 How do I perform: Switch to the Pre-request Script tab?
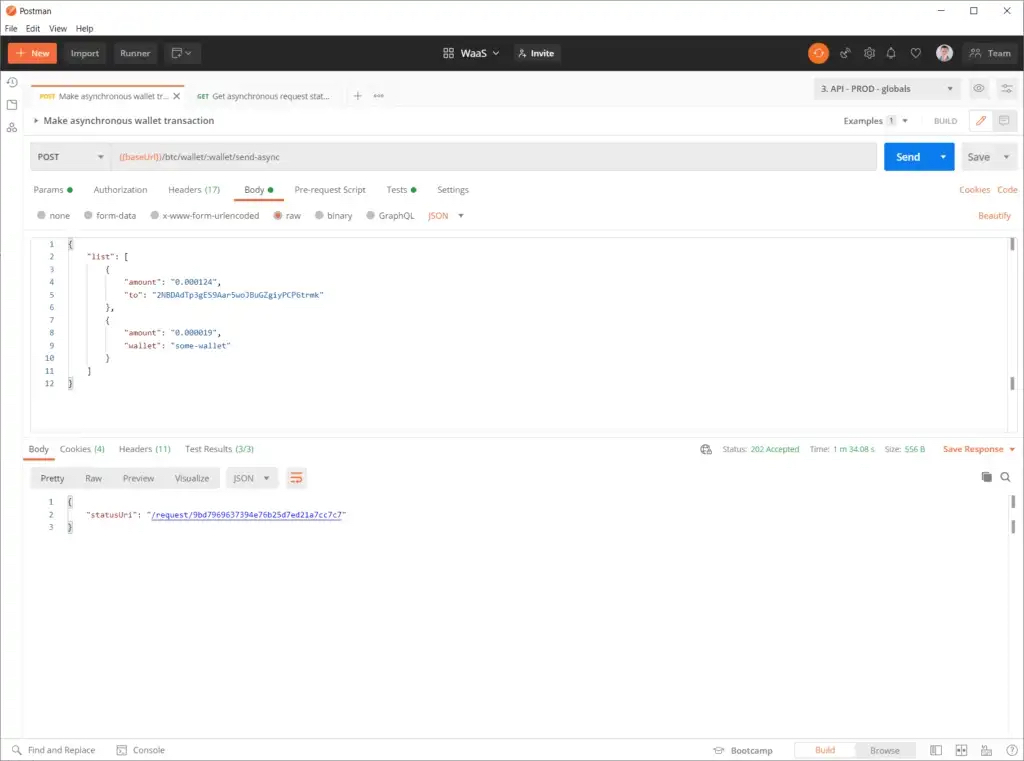[x=330, y=190]
